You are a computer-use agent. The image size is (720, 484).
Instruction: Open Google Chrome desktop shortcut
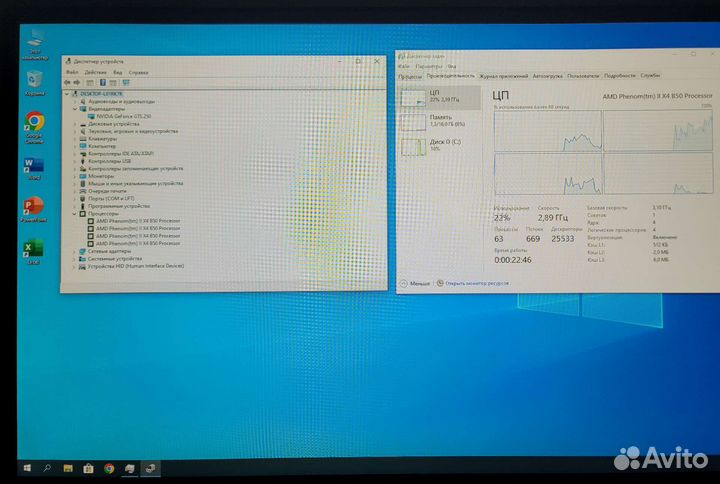[34, 127]
